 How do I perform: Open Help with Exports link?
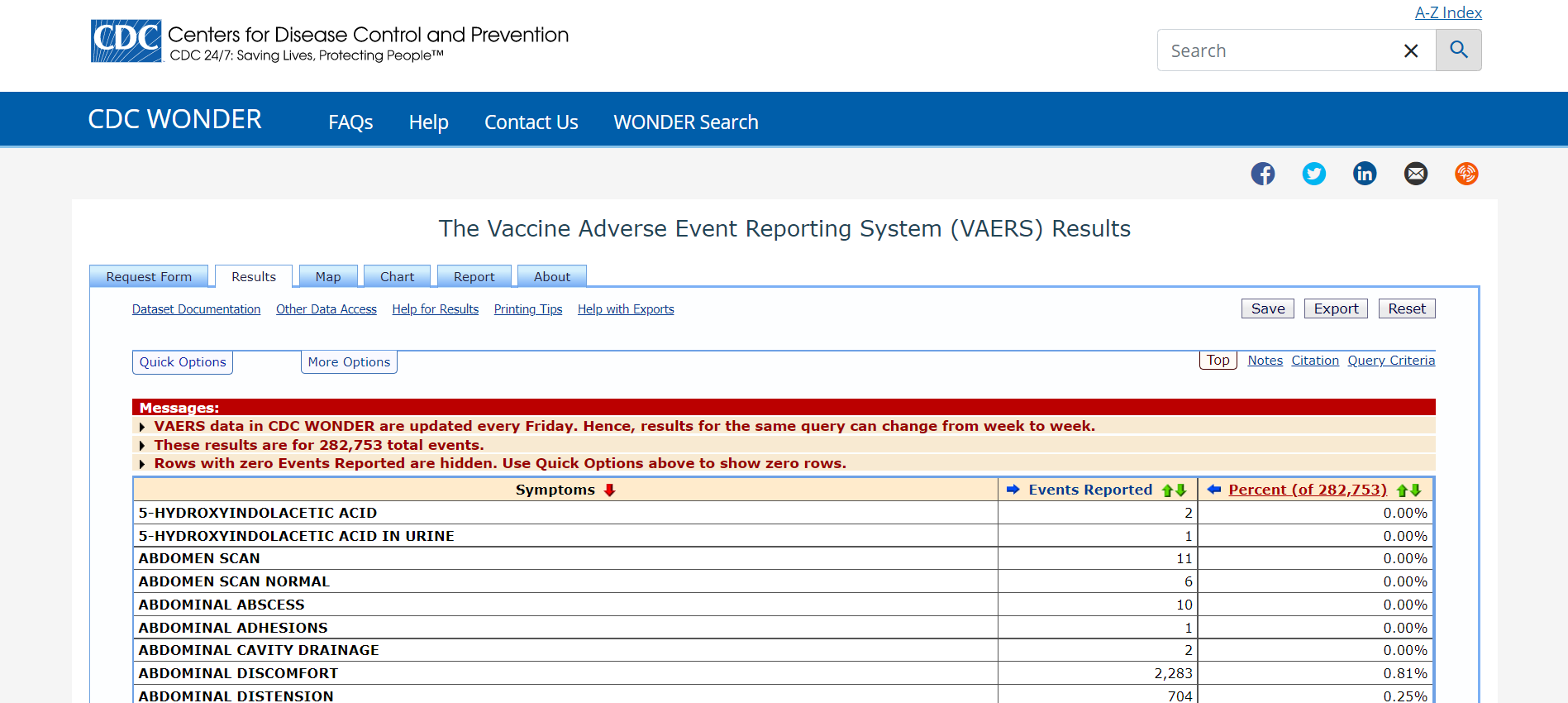pos(626,309)
